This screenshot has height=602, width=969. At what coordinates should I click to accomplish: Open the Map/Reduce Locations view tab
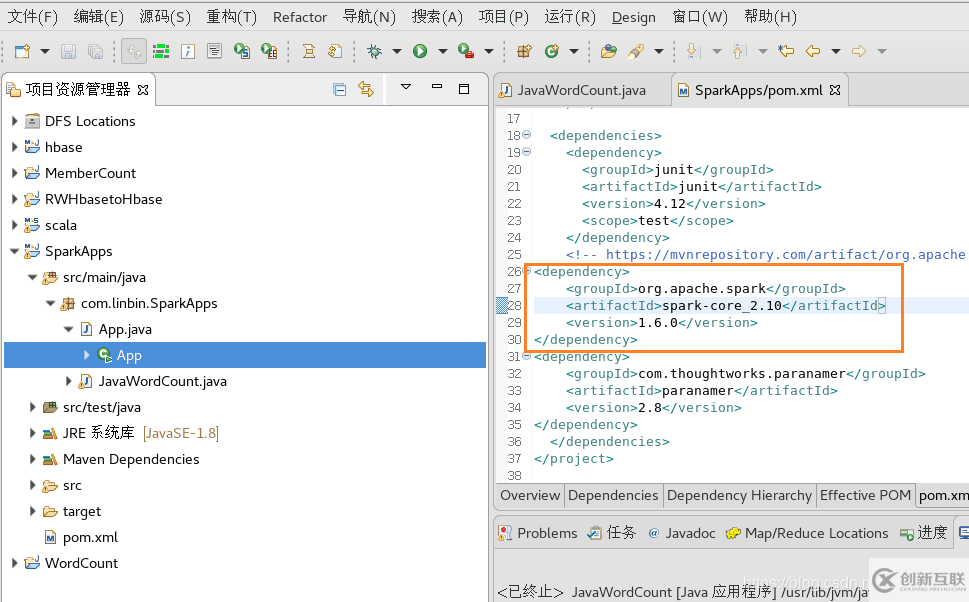tap(807, 533)
